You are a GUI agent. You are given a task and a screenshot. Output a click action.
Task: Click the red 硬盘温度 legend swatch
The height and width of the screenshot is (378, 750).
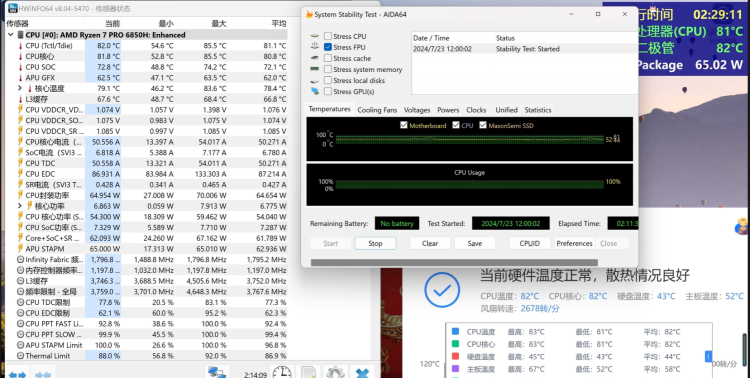pos(455,356)
